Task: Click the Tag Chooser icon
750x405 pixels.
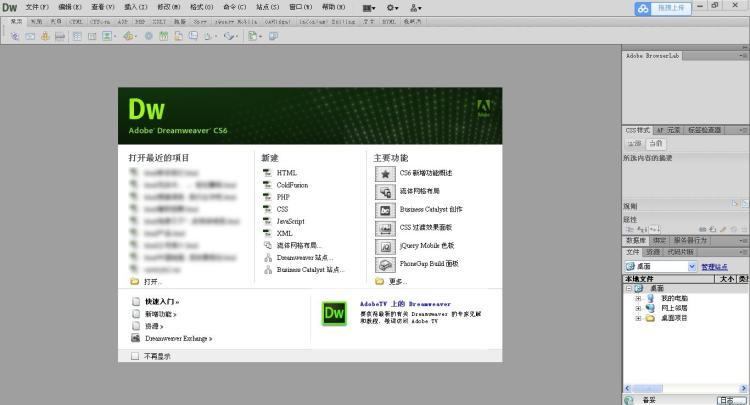Action: pos(274,36)
